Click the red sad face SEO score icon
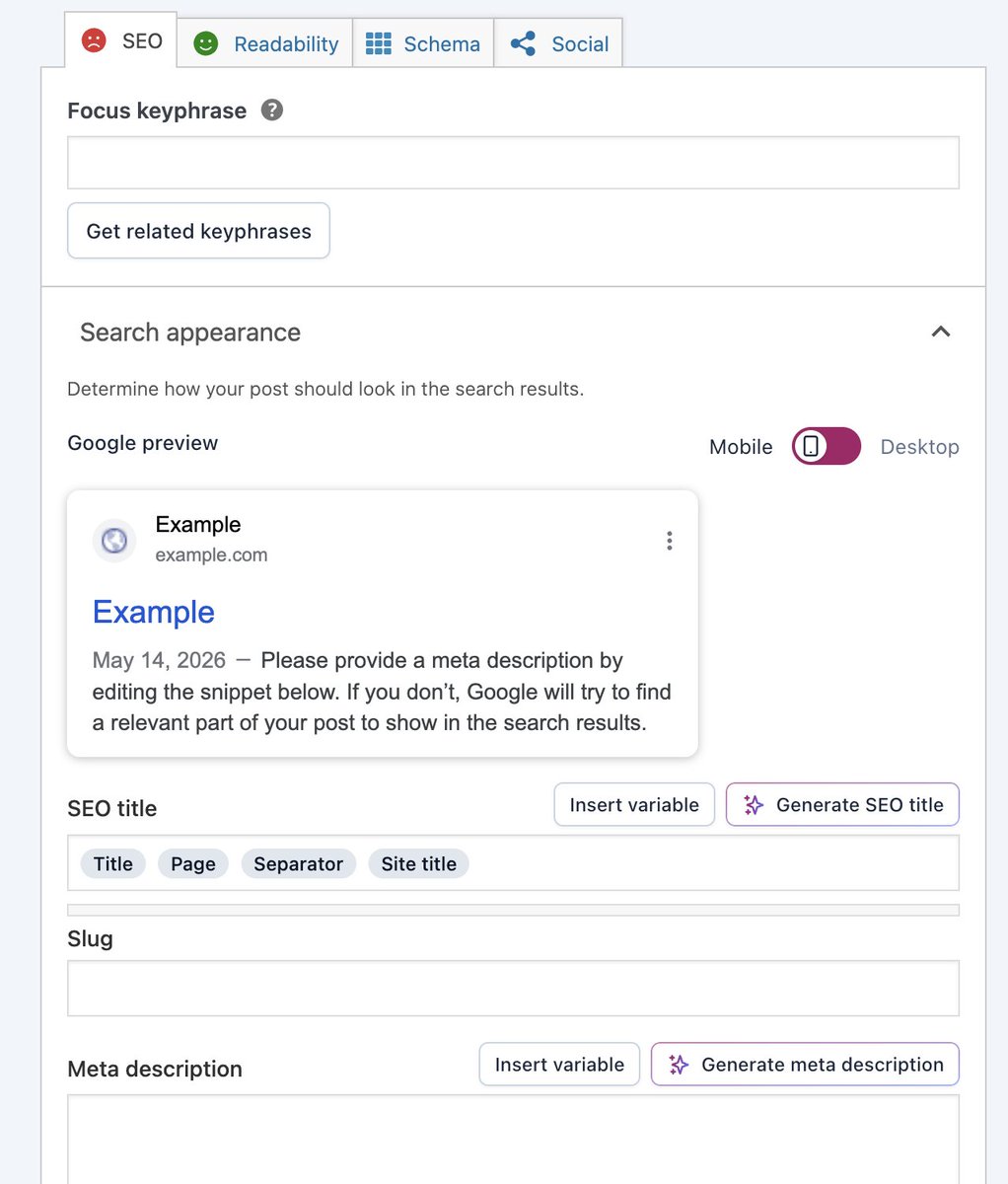Screen dimensions: 1008x1184 pyautogui.click(x=94, y=40)
